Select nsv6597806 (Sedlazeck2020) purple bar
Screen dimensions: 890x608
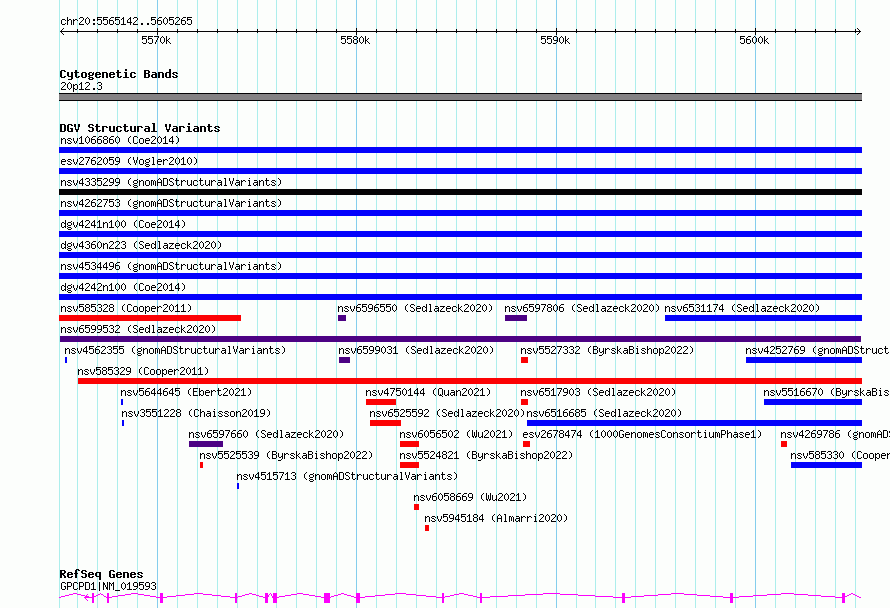tap(516, 318)
